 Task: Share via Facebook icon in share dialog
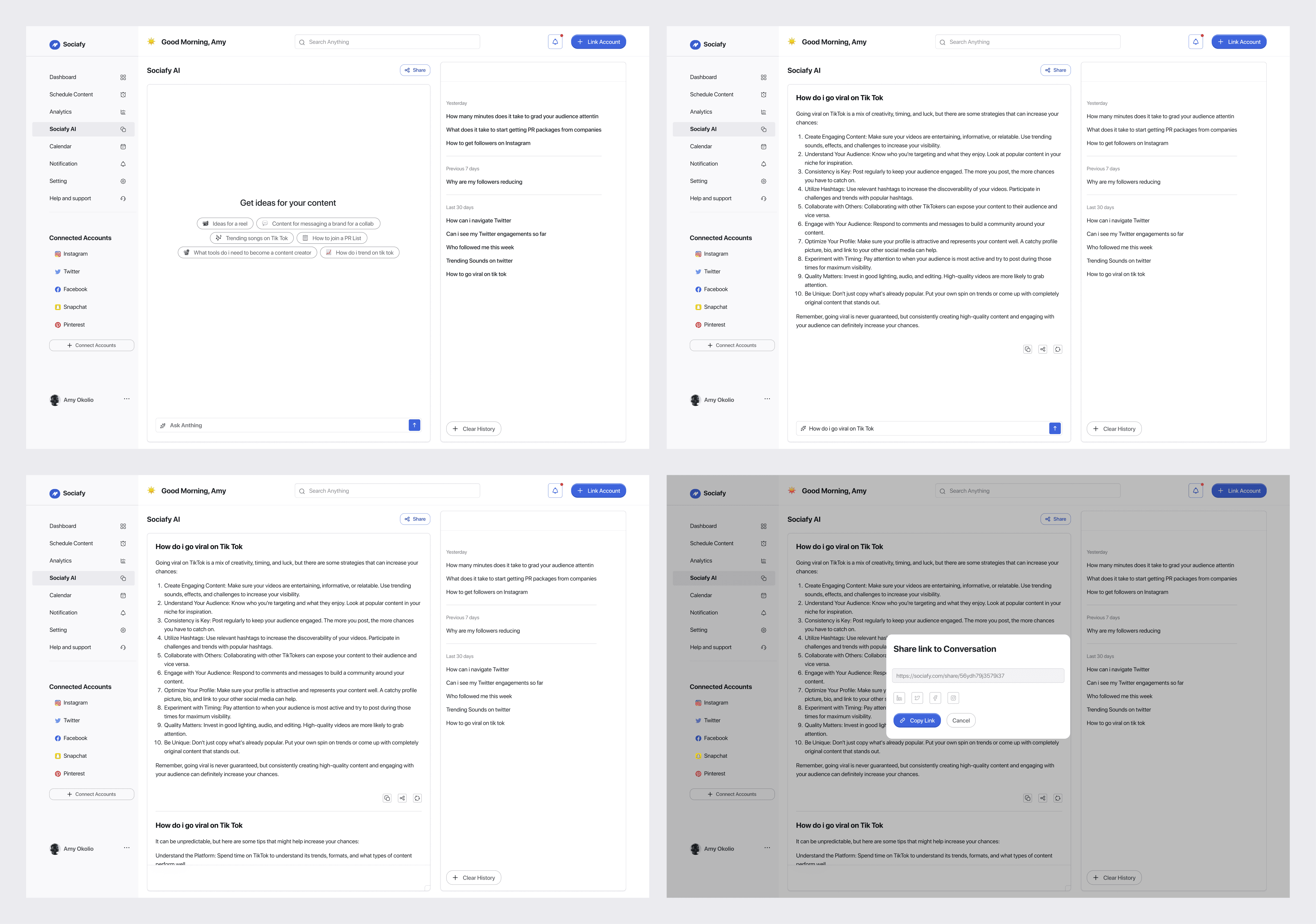[935, 698]
